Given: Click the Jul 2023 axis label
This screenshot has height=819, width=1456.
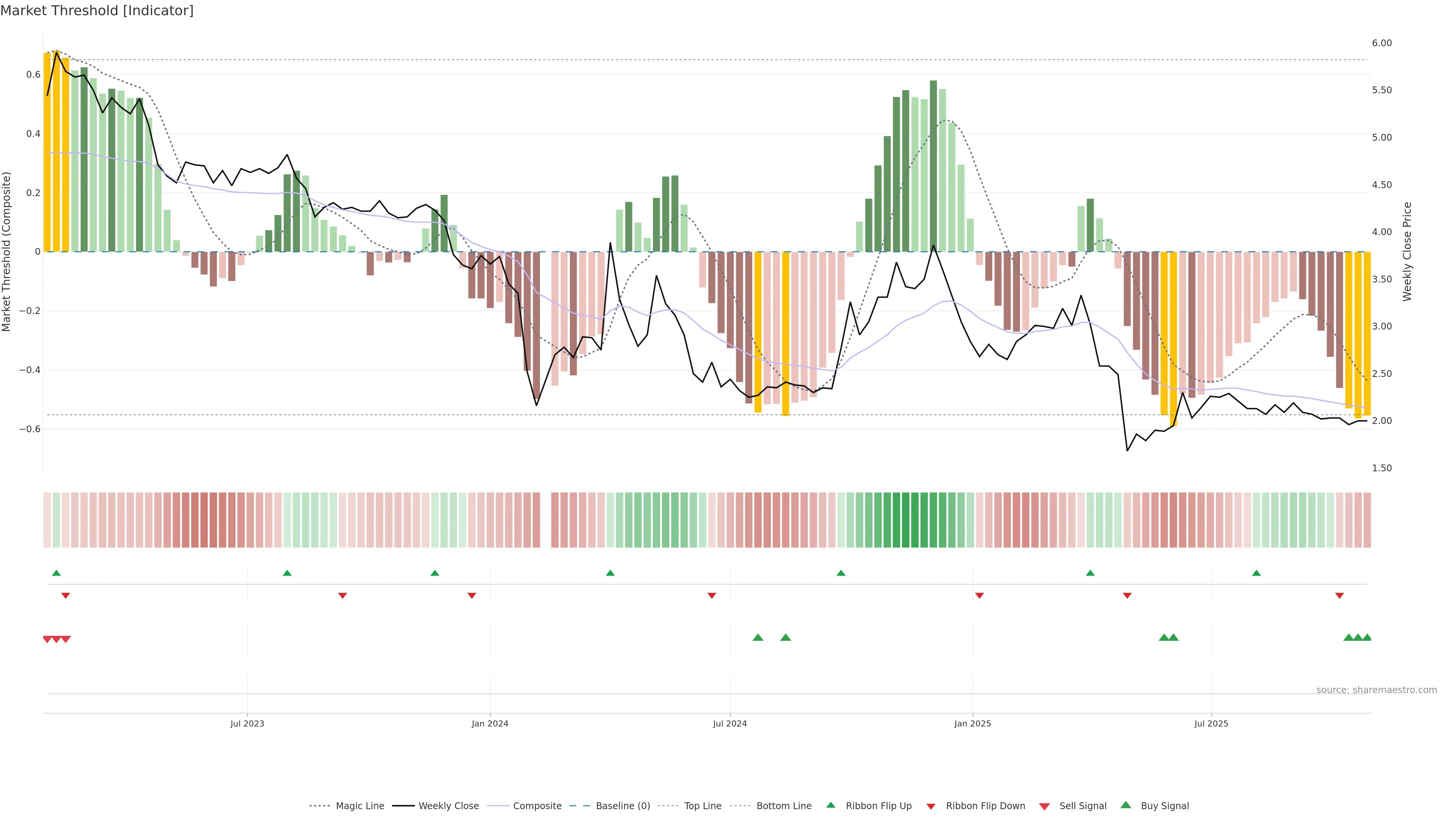Looking at the screenshot, I should [x=247, y=723].
